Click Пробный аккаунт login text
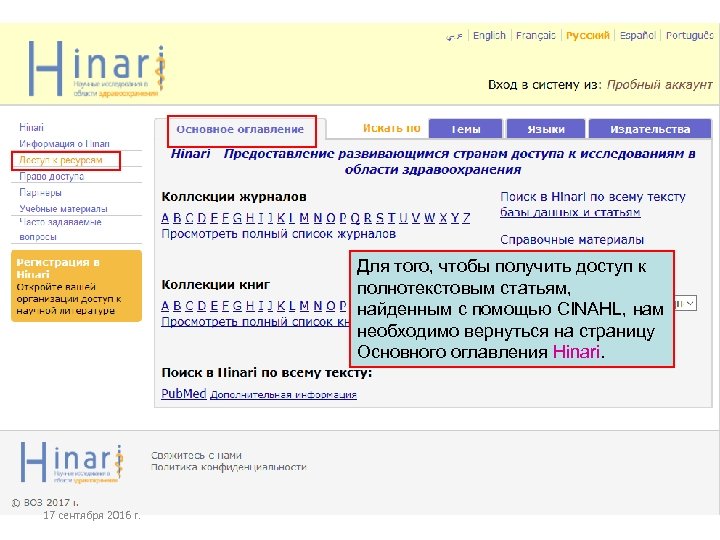 [659, 84]
